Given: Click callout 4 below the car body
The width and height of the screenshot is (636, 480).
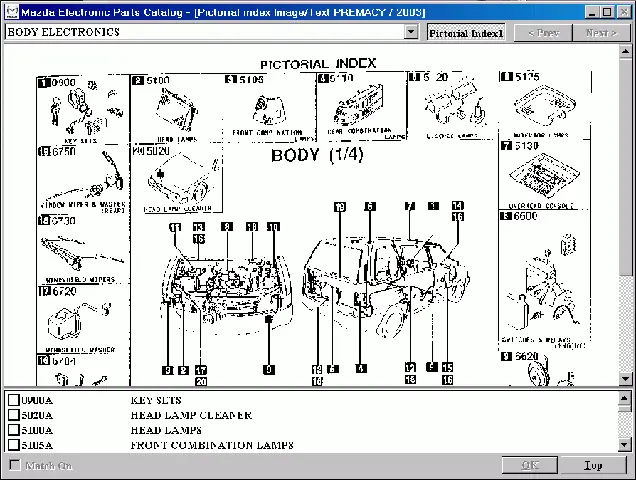Looking at the screenshot, I should click(x=361, y=368).
